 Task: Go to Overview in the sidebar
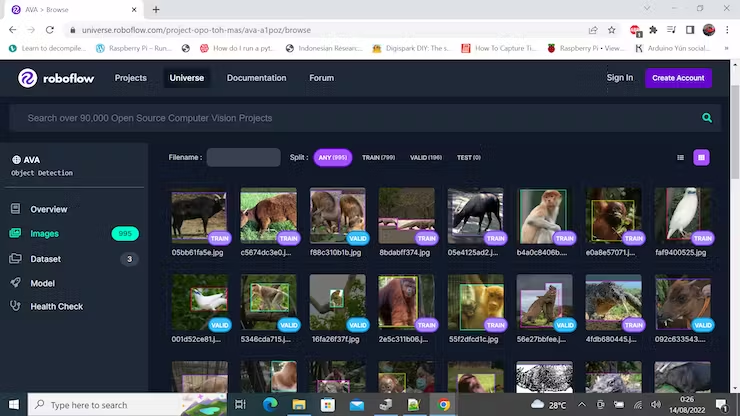[x=48, y=210]
